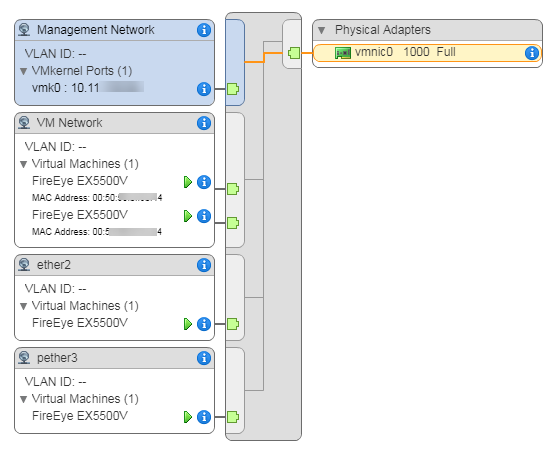This screenshot has height=450, width=555.
Task: Collapse VMkernel Ports list
Action: click(24, 72)
